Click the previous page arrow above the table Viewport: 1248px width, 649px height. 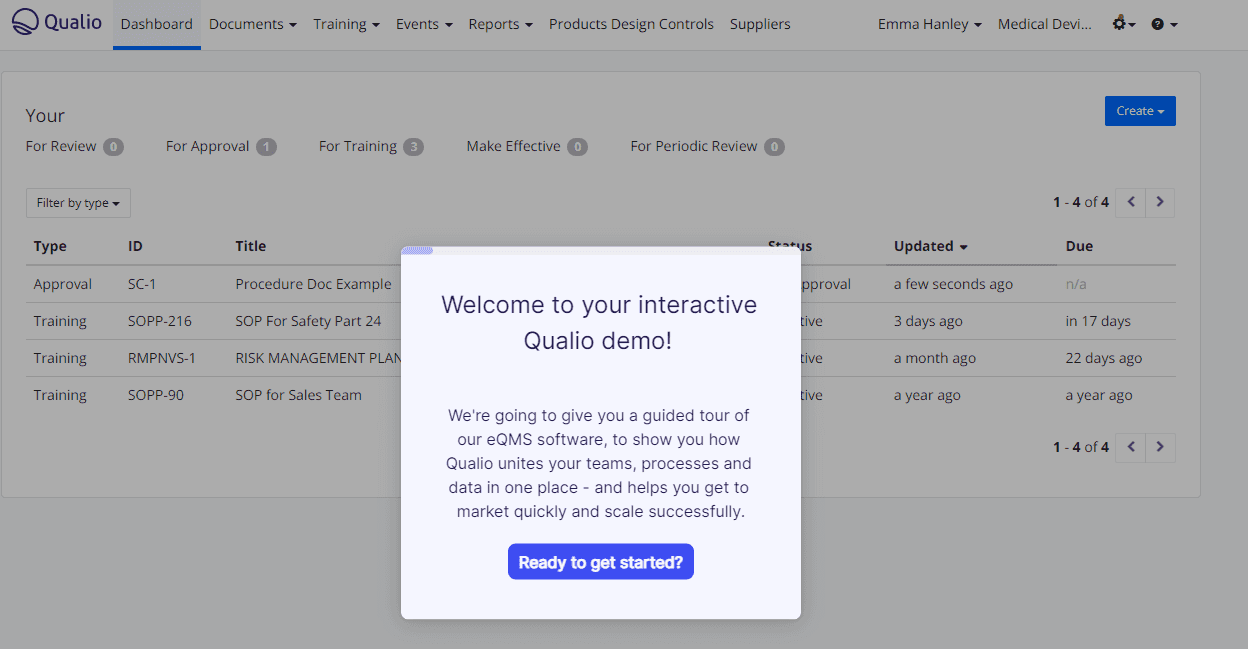pos(1130,202)
